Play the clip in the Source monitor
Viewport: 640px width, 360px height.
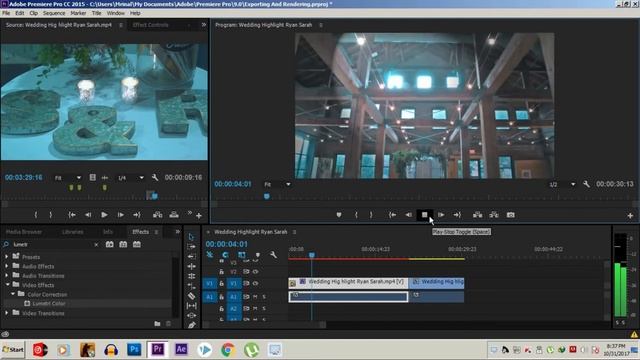point(104,215)
